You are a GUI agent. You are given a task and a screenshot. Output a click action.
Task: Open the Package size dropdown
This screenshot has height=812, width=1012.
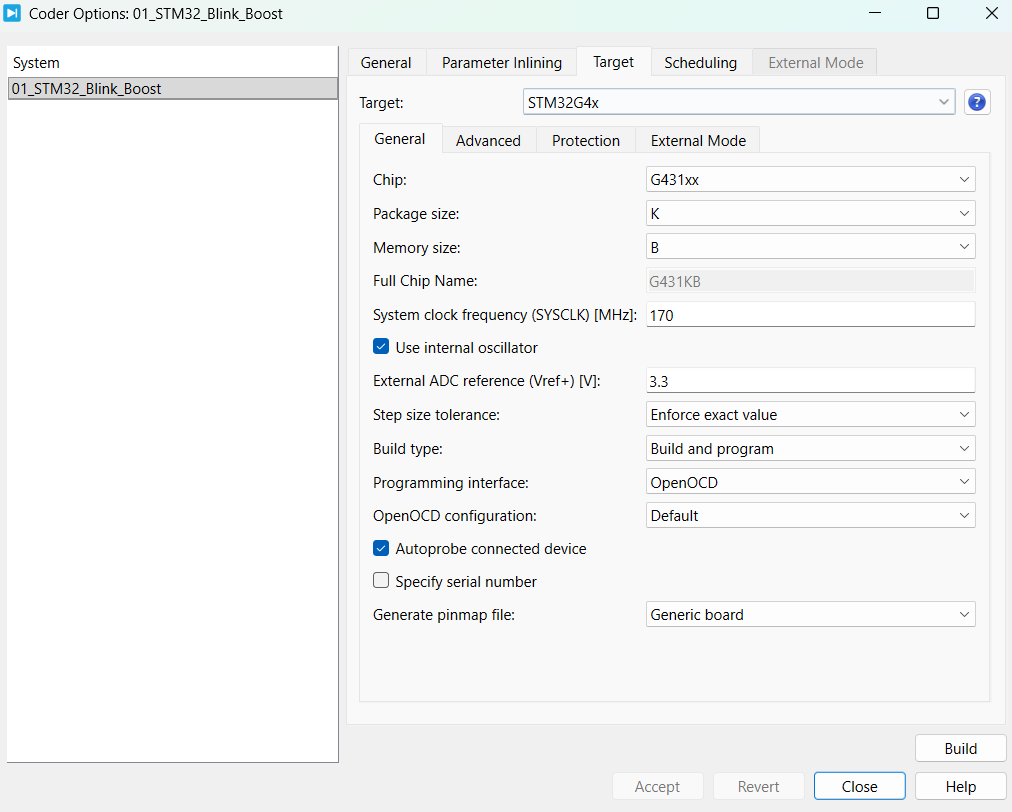click(810, 213)
